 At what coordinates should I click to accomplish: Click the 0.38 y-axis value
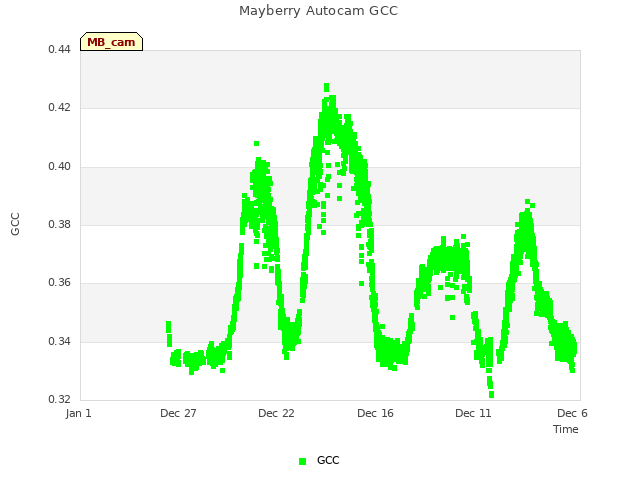[x=59, y=224]
